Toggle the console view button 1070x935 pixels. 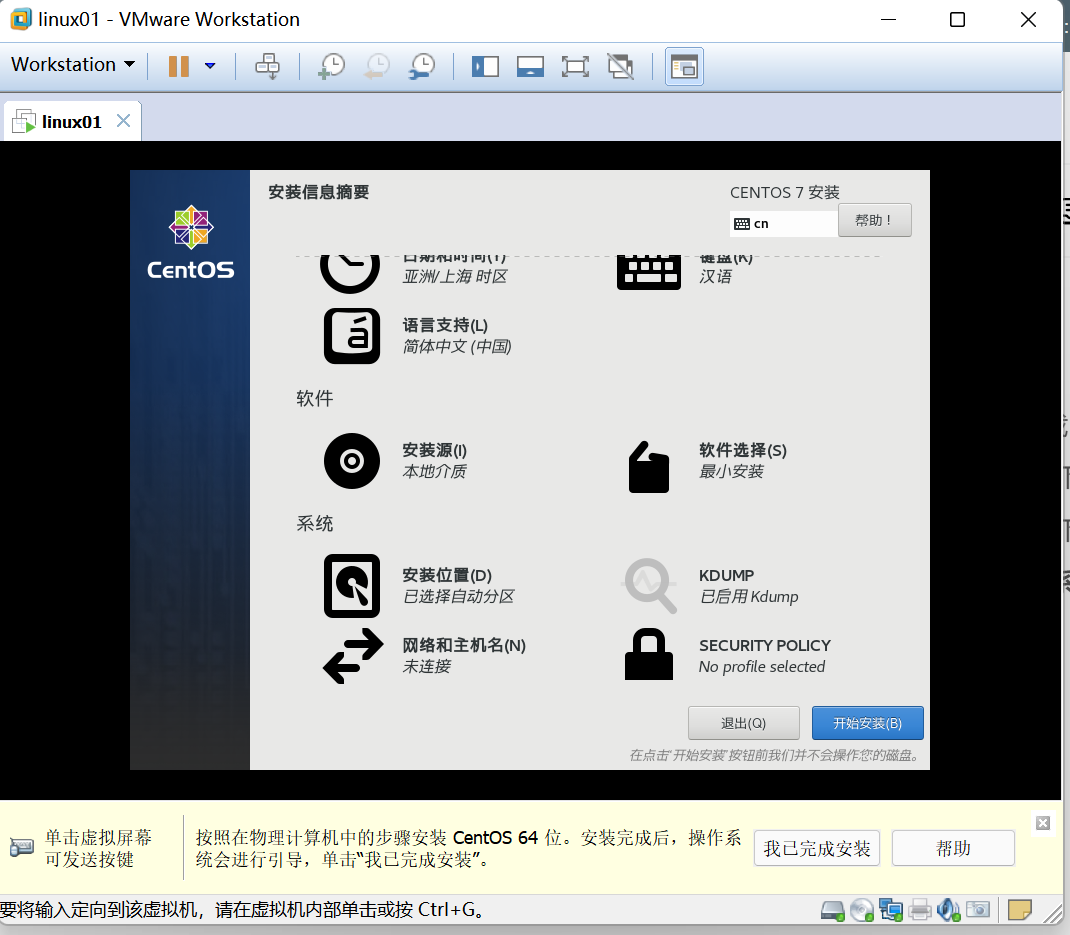pos(684,66)
